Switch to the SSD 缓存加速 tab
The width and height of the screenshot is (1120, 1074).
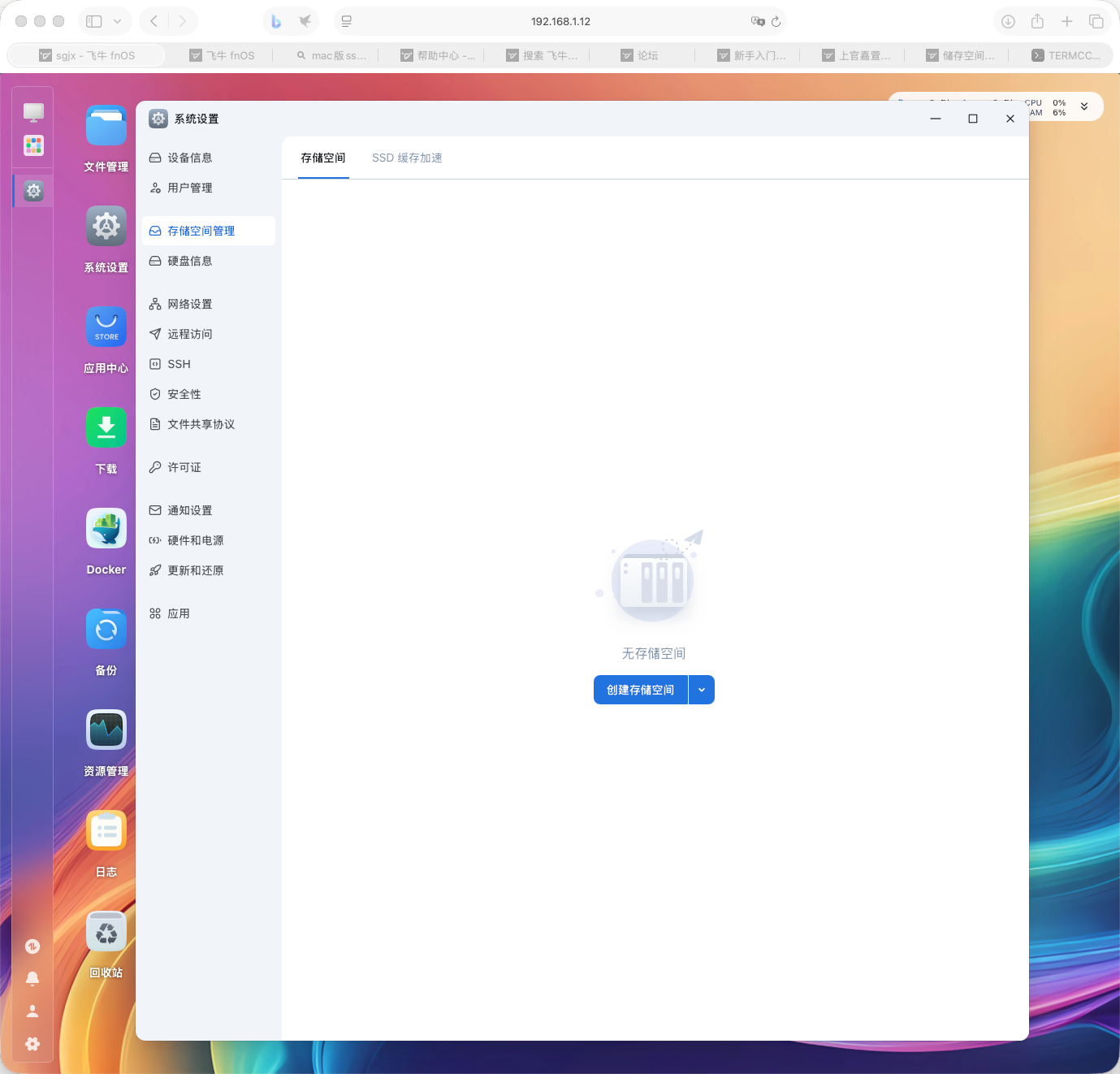(407, 158)
